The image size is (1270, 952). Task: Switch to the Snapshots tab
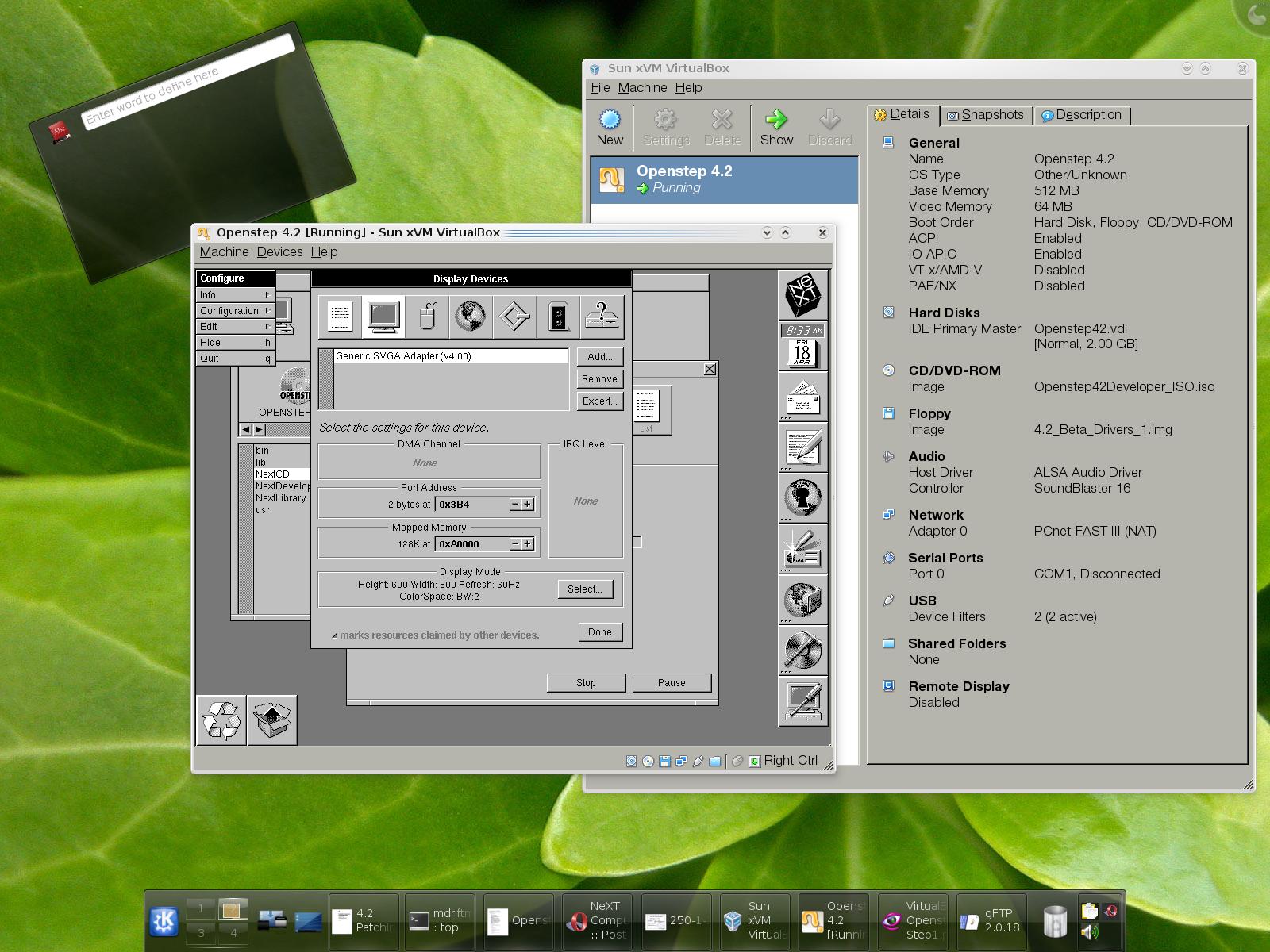[987, 114]
